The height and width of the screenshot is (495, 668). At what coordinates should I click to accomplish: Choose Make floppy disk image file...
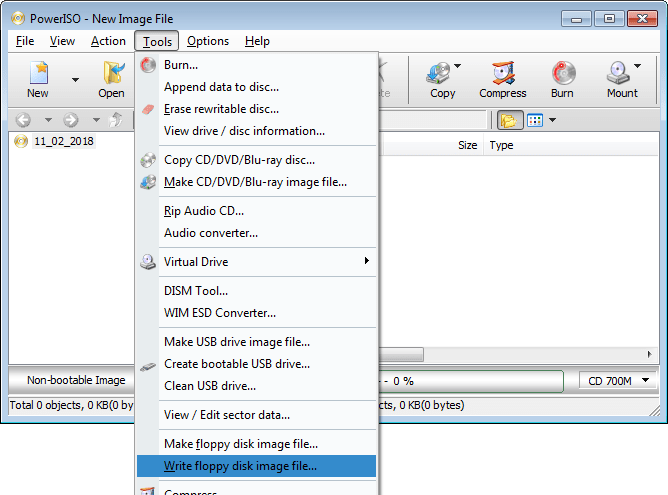pos(256,444)
